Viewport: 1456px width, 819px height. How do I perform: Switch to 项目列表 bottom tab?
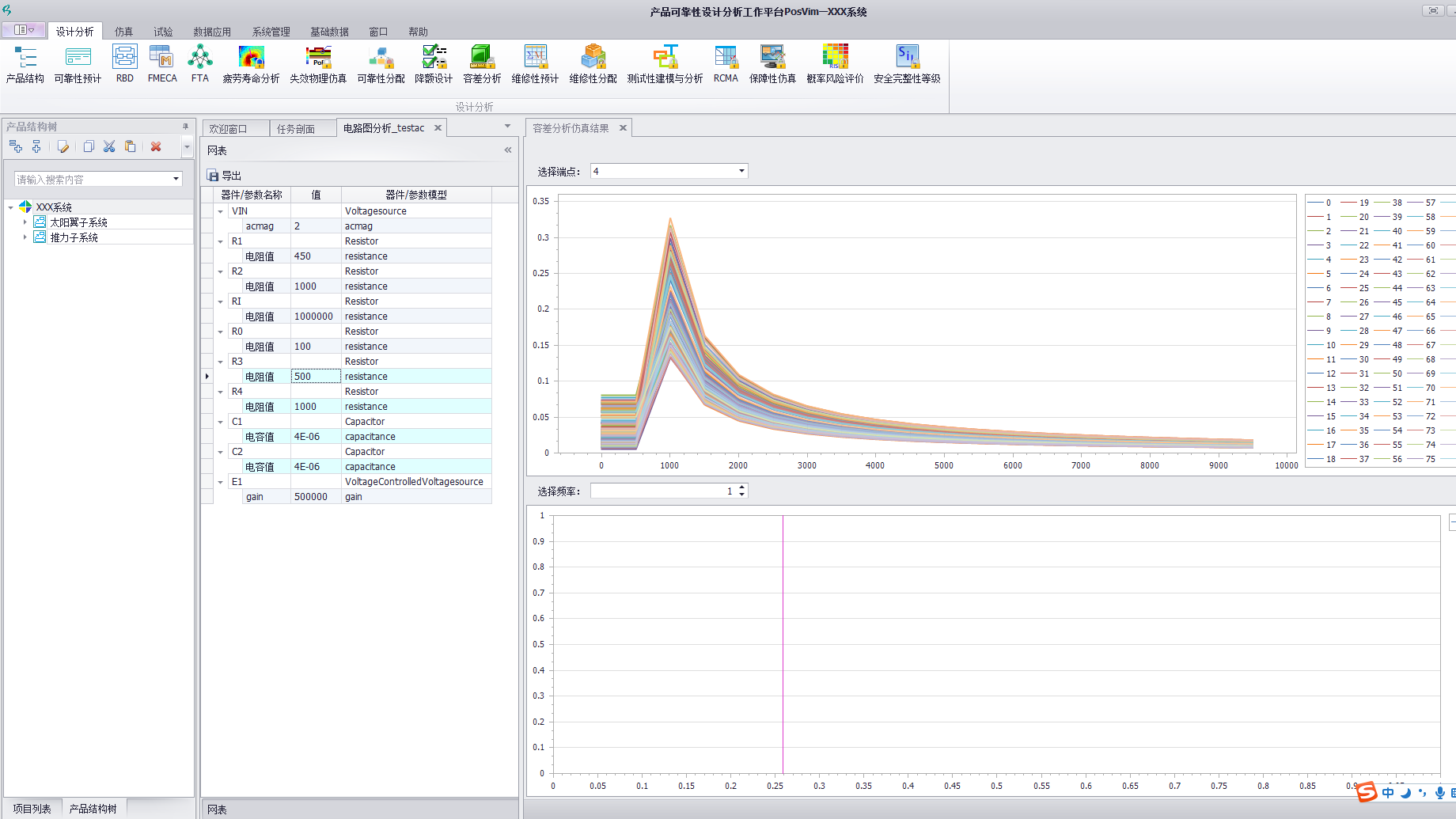32,809
